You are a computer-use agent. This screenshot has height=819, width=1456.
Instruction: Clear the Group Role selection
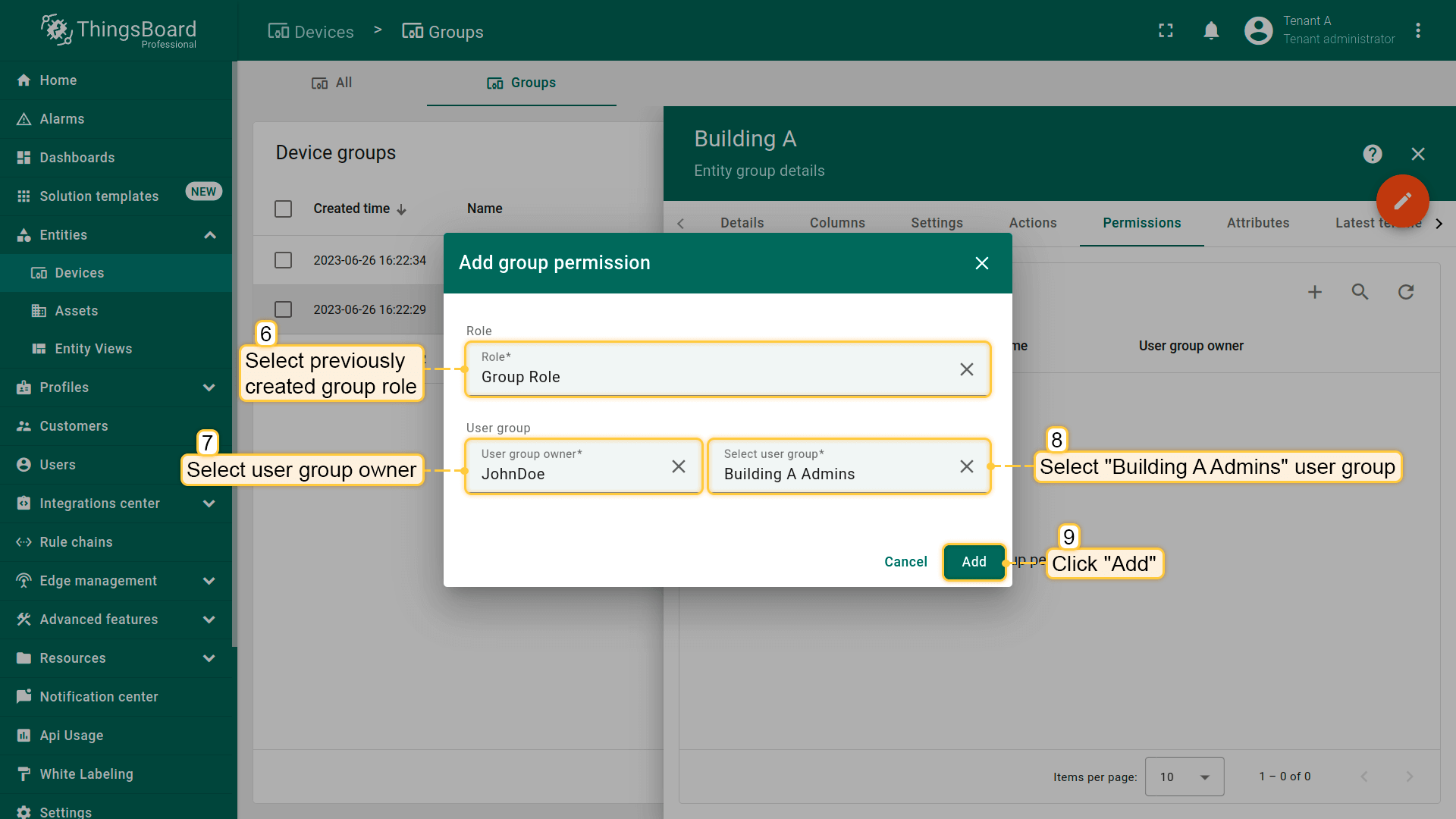pyautogui.click(x=966, y=369)
